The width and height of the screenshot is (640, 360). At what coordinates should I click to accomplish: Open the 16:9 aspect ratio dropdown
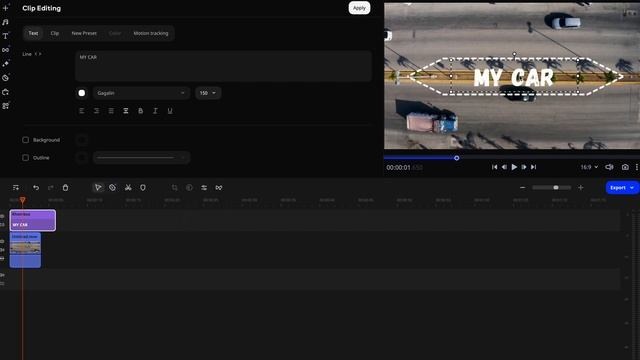point(589,167)
